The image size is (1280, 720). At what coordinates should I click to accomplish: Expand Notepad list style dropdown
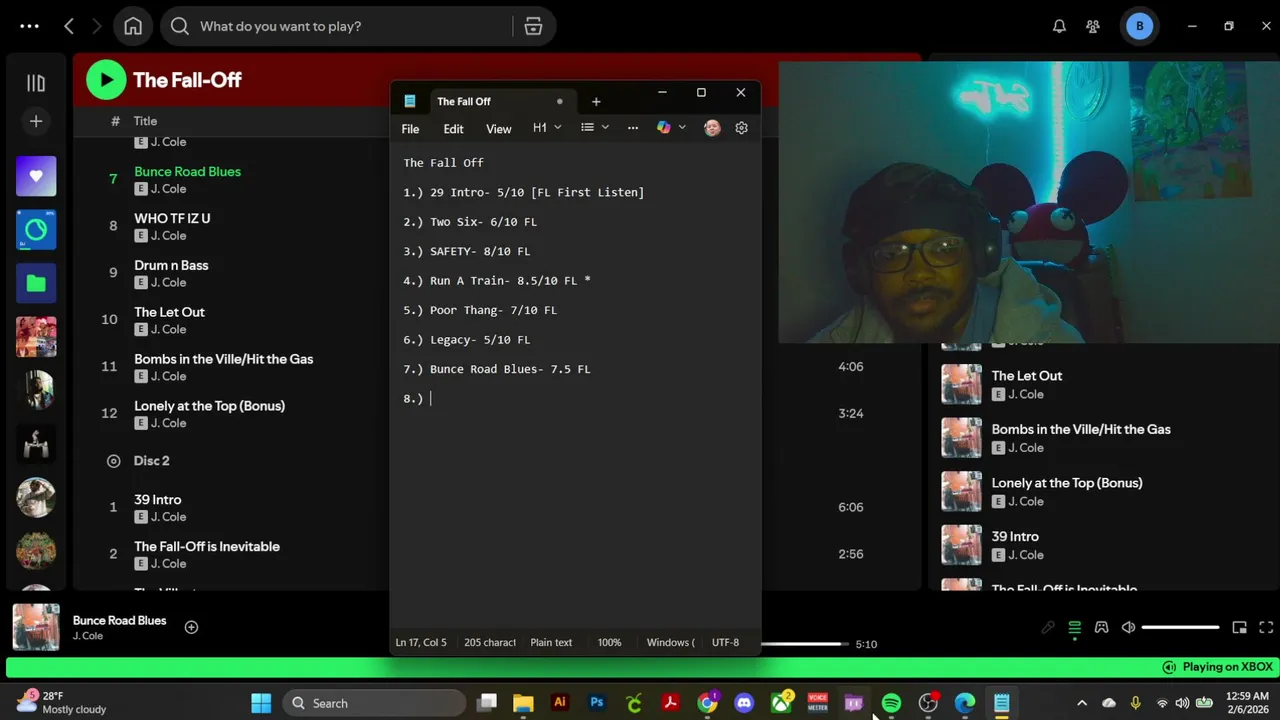point(595,128)
